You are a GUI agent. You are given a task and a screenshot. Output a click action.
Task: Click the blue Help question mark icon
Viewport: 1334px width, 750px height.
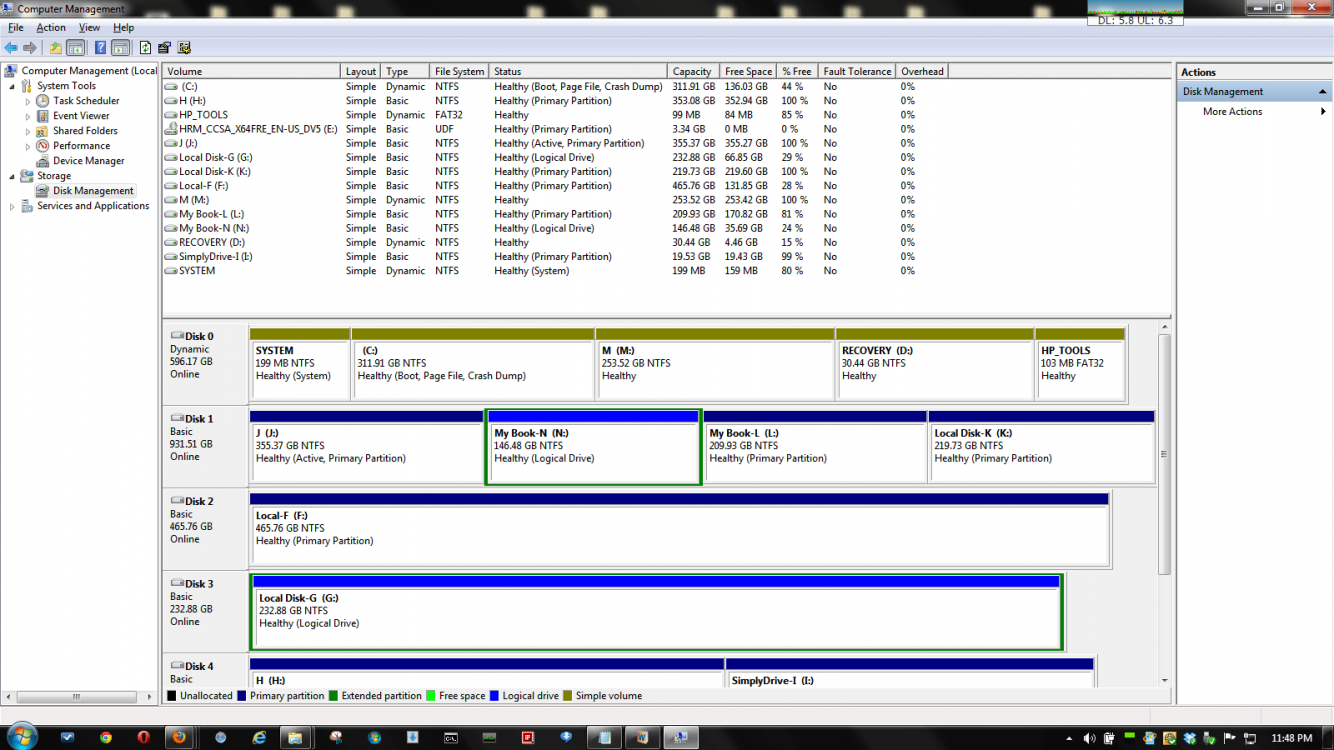[100, 47]
